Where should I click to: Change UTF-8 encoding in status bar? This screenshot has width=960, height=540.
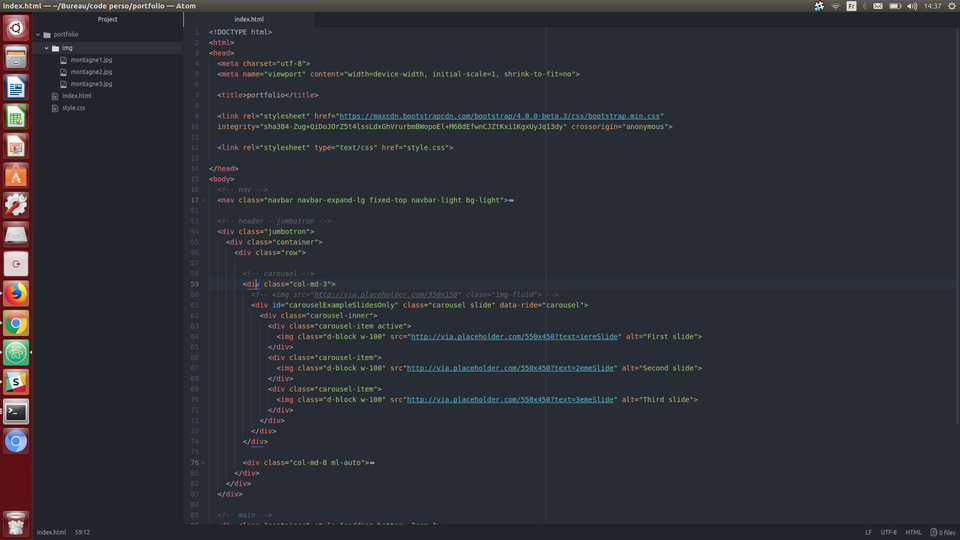coord(888,533)
